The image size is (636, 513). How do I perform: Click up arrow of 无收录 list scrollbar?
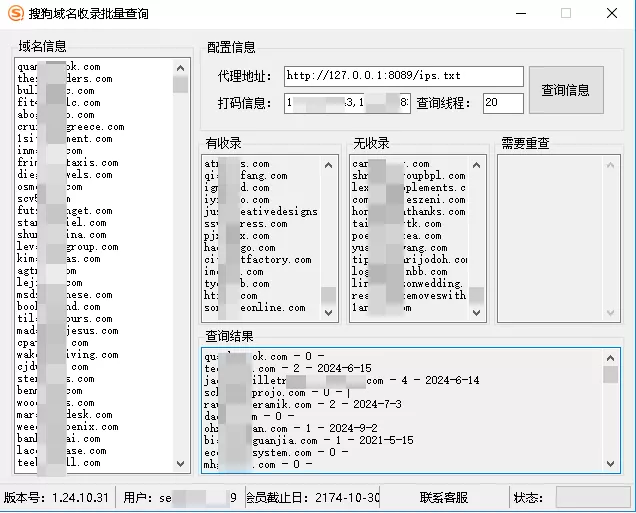(x=477, y=165)
